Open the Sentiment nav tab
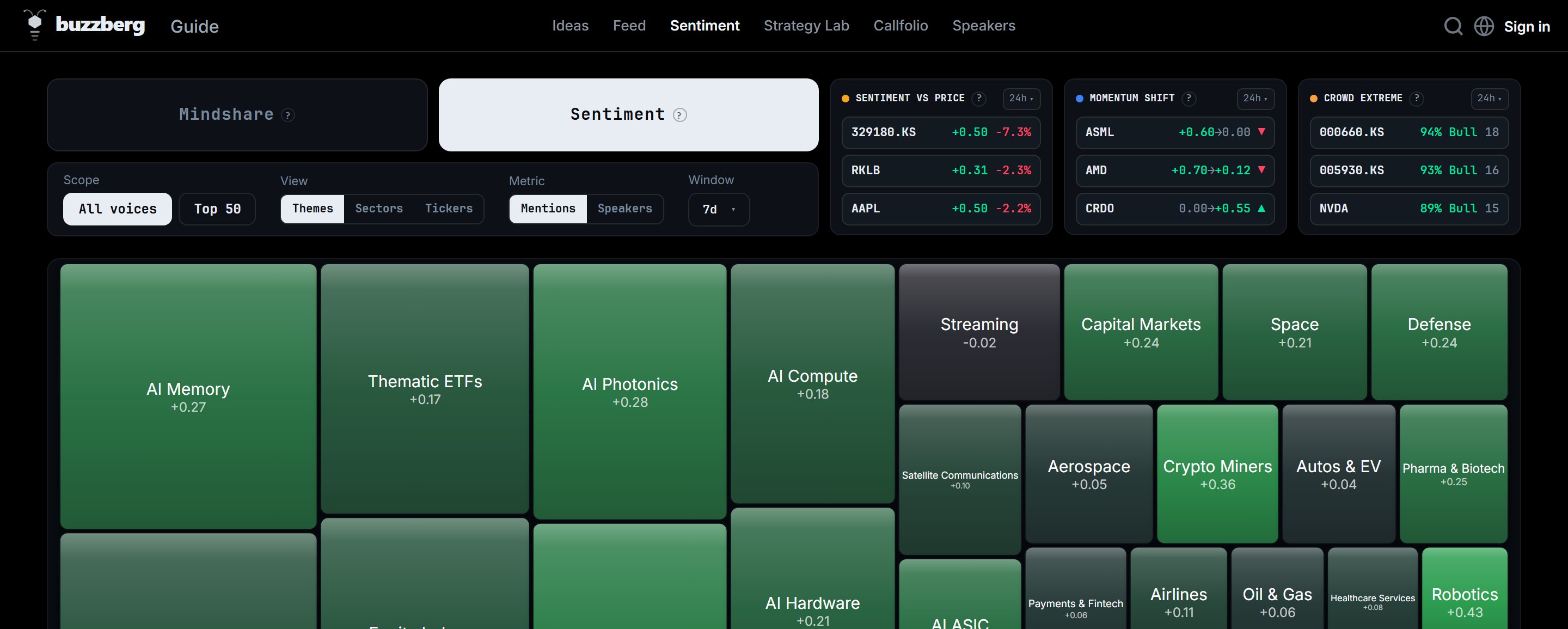 point(705,26)
